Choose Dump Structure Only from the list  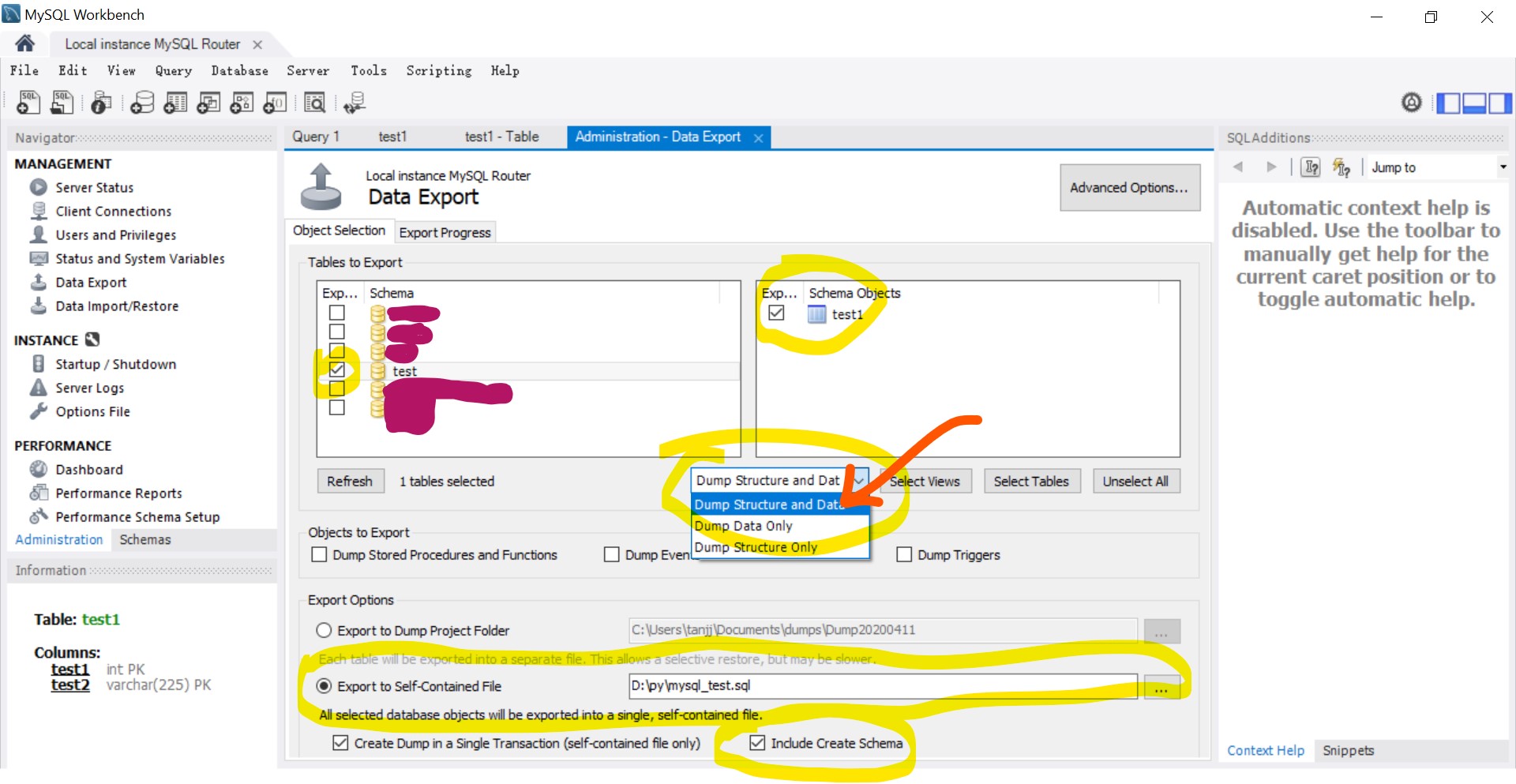pos(780,547)
